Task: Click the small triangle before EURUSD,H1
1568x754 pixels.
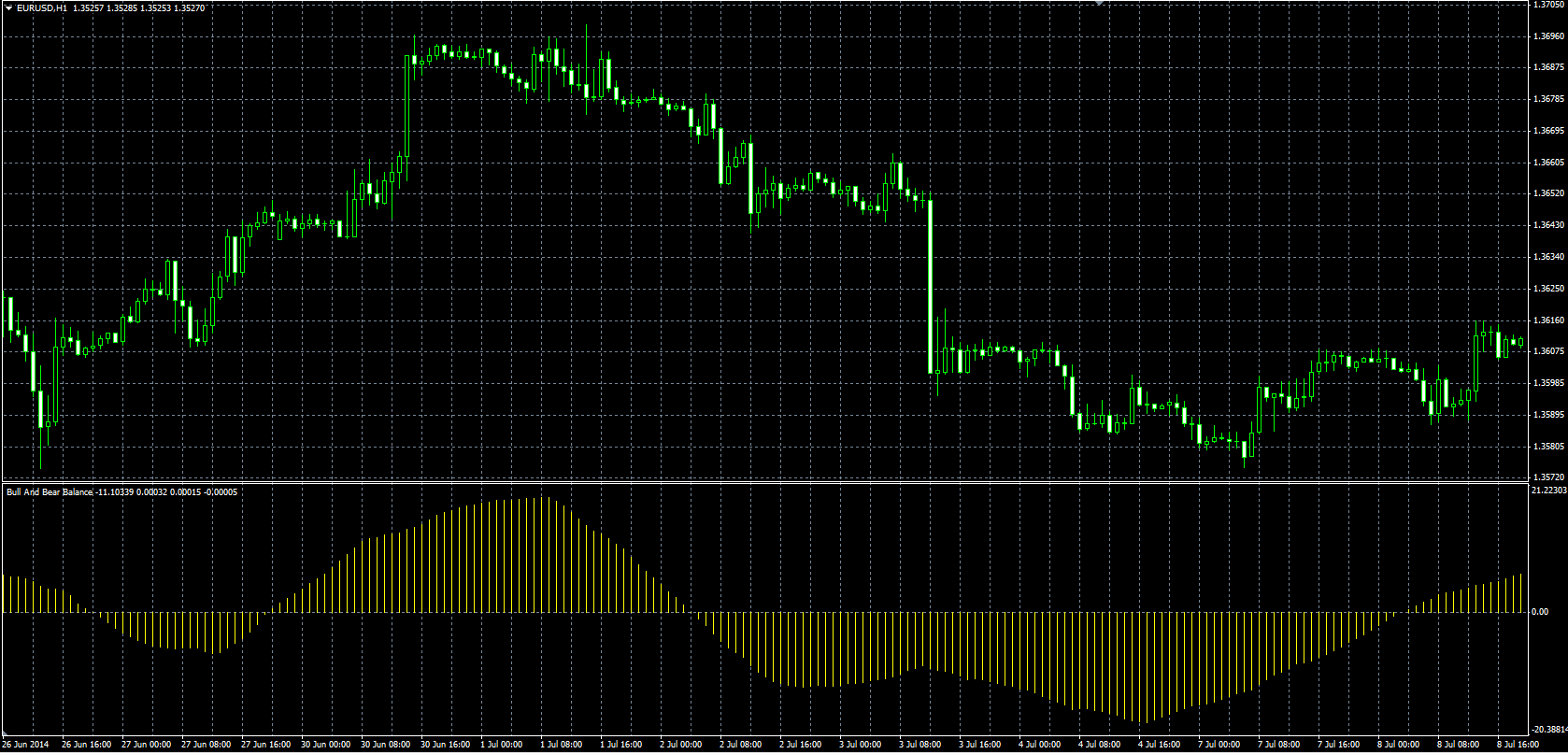Action: pyautogui.click(x=8, y=7)
